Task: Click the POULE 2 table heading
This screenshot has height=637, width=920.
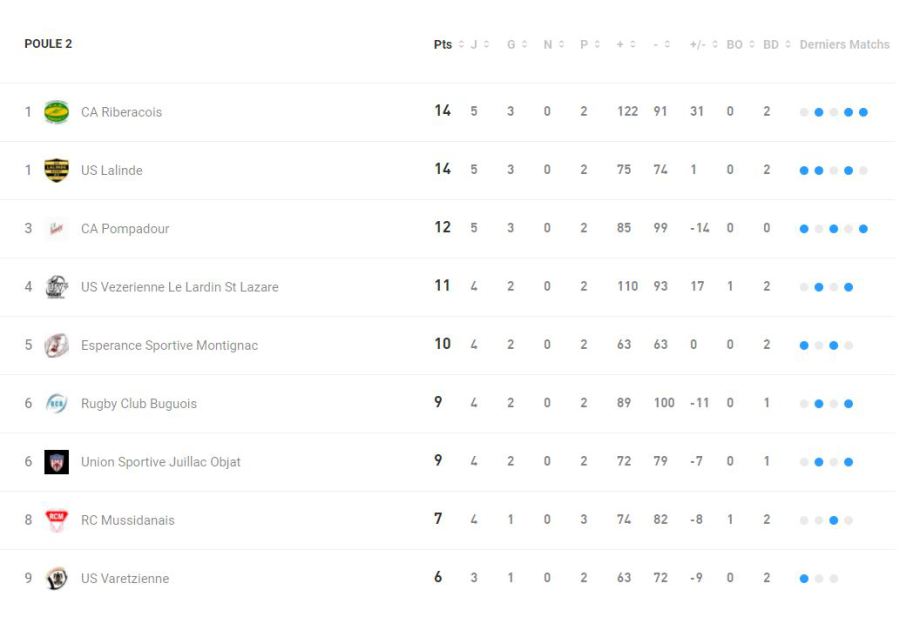Action: coord(48,44)
